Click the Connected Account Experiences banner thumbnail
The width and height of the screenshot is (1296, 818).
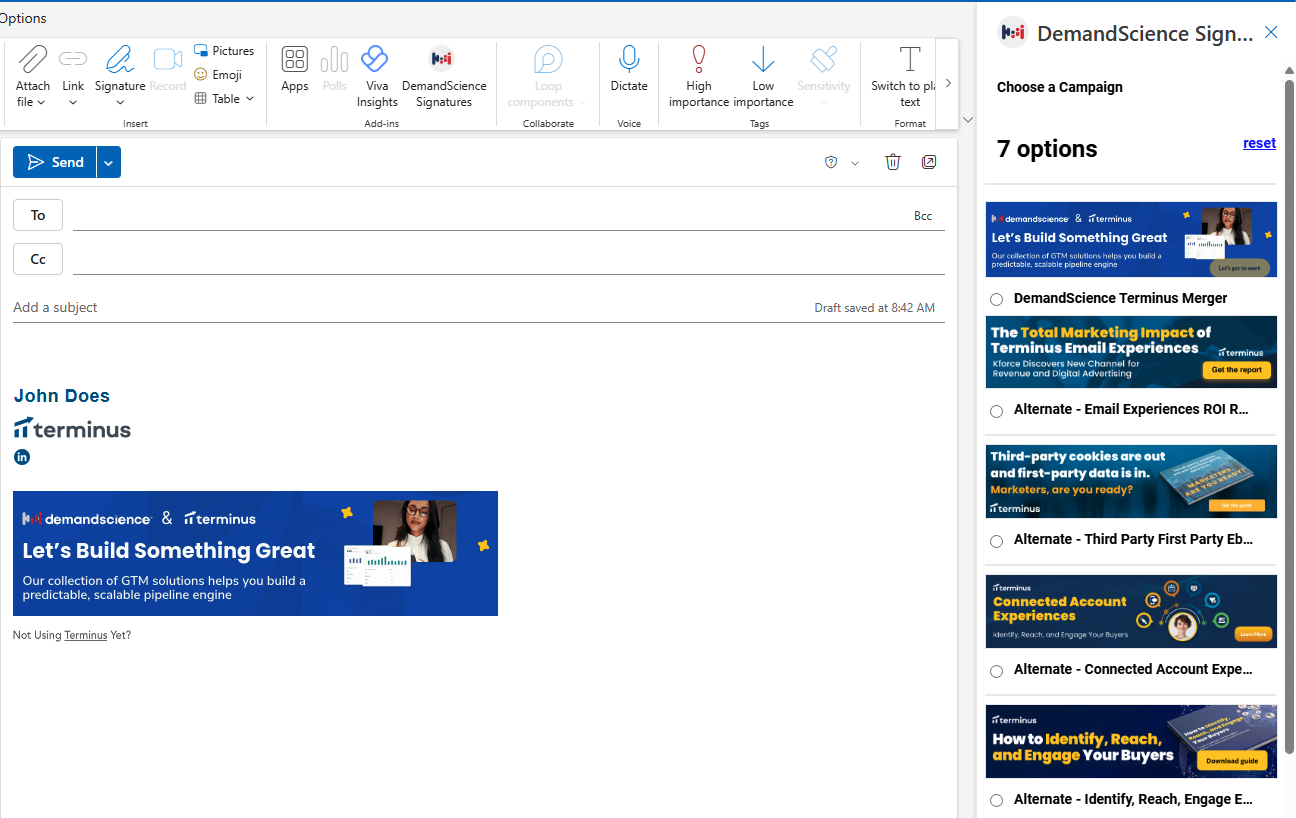click(x=1131, y=611)
